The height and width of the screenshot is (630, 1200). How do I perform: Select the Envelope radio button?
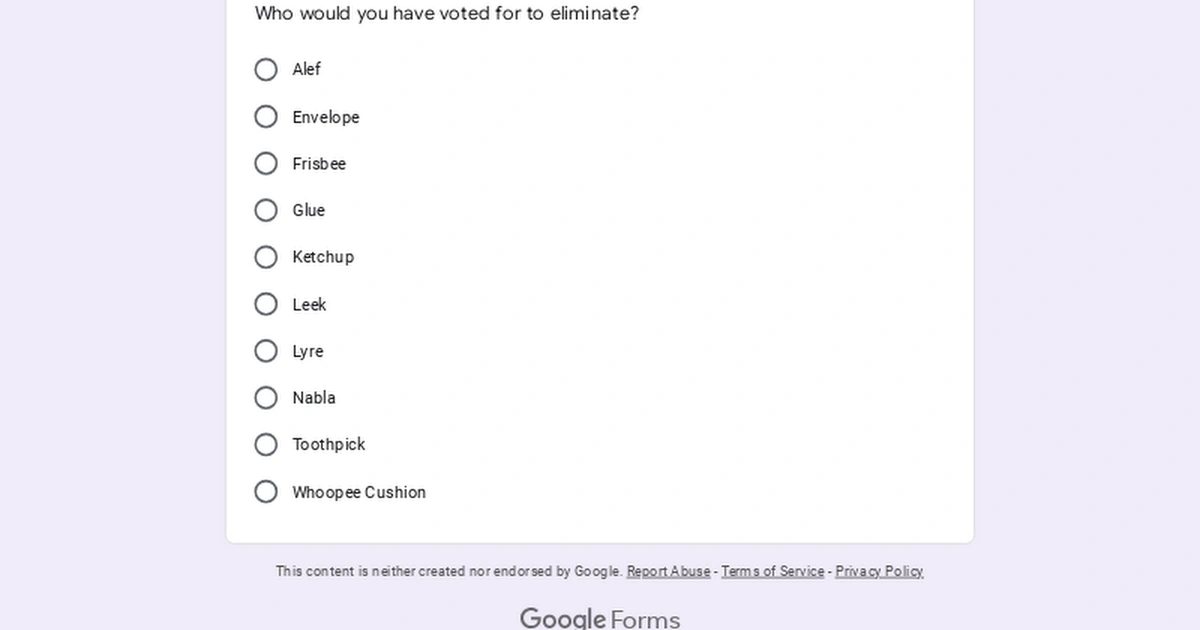pos(265,116)
